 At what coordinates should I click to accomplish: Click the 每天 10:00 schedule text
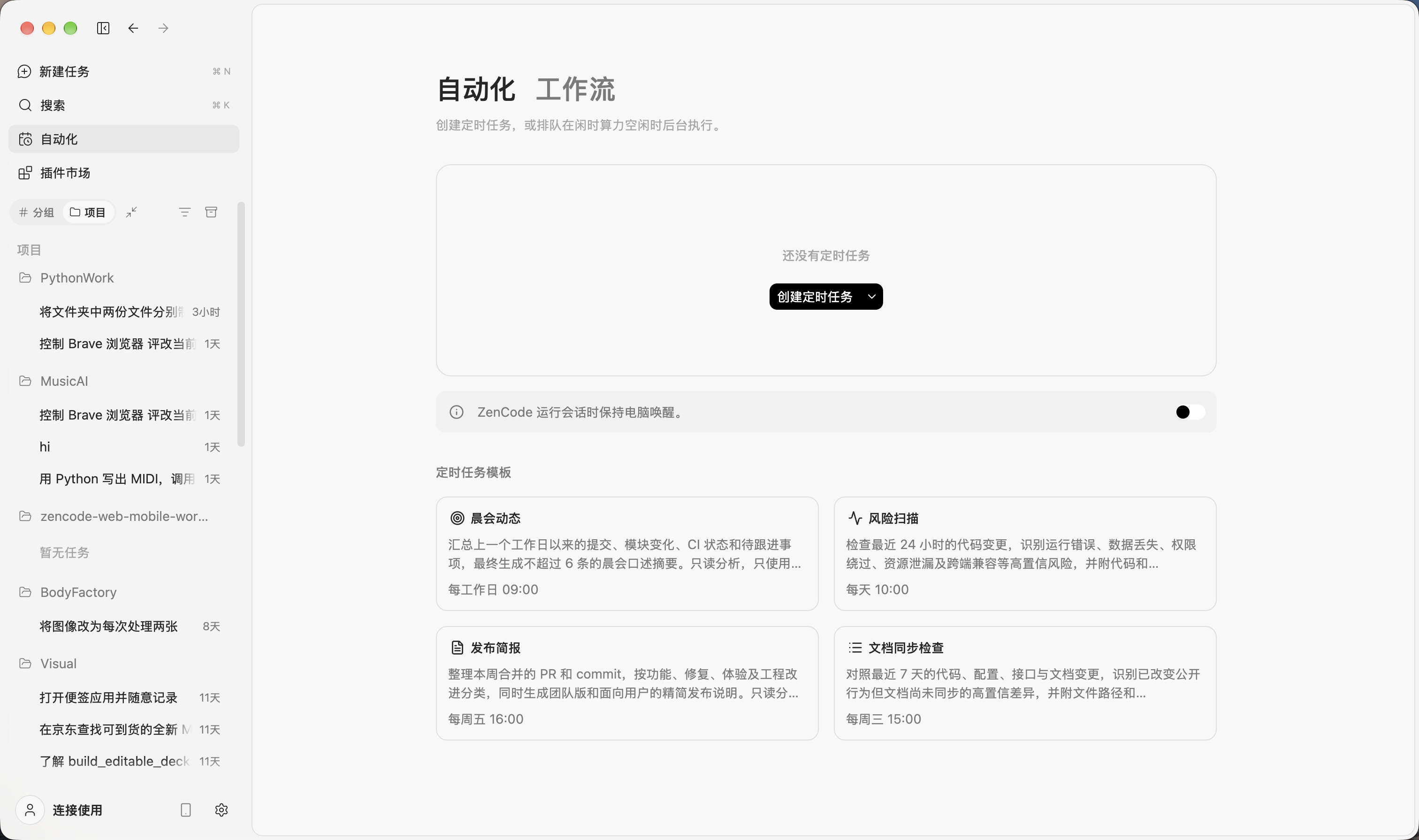[x=877, y=589]
